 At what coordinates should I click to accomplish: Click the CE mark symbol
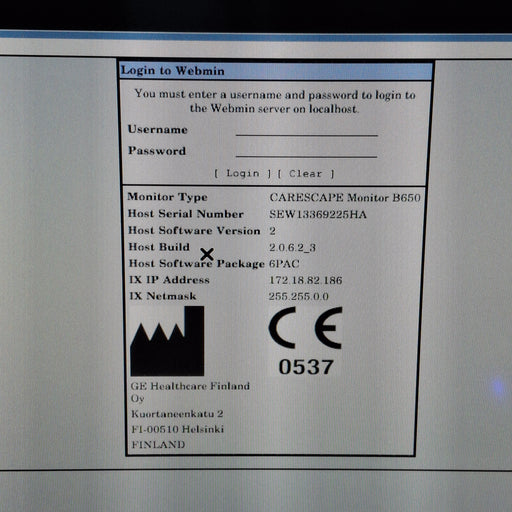point(305,328)
